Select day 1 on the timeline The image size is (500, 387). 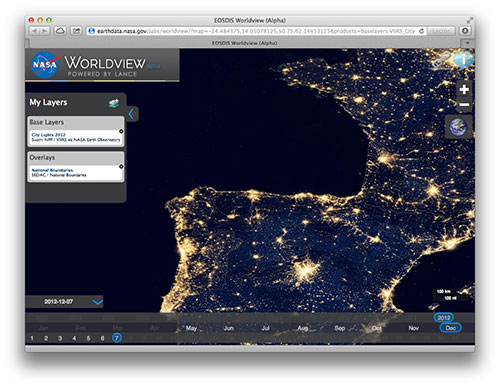pos(32,338)
